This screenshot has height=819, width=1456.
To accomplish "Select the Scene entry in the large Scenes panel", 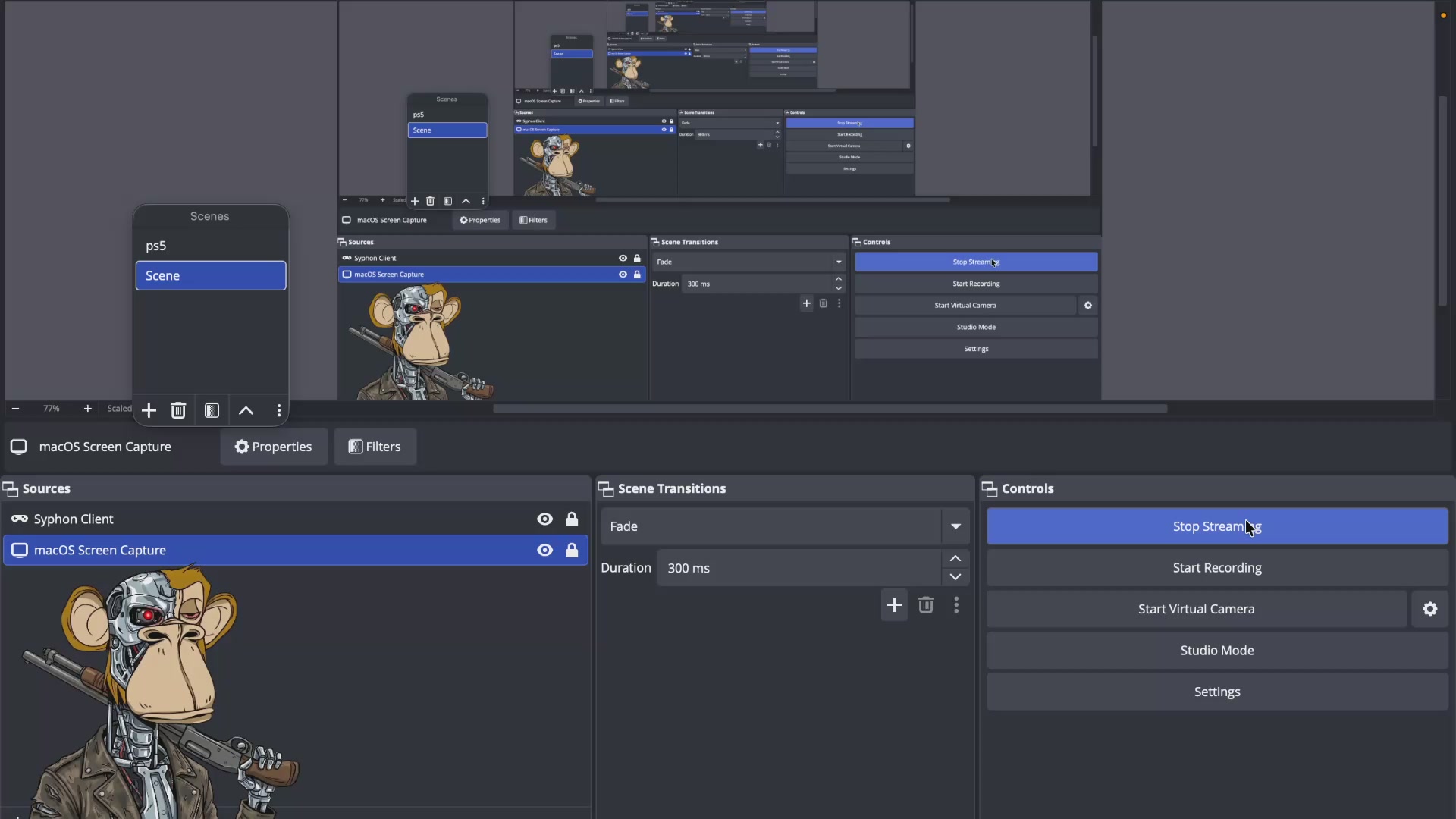I will (x=211, y=276).
